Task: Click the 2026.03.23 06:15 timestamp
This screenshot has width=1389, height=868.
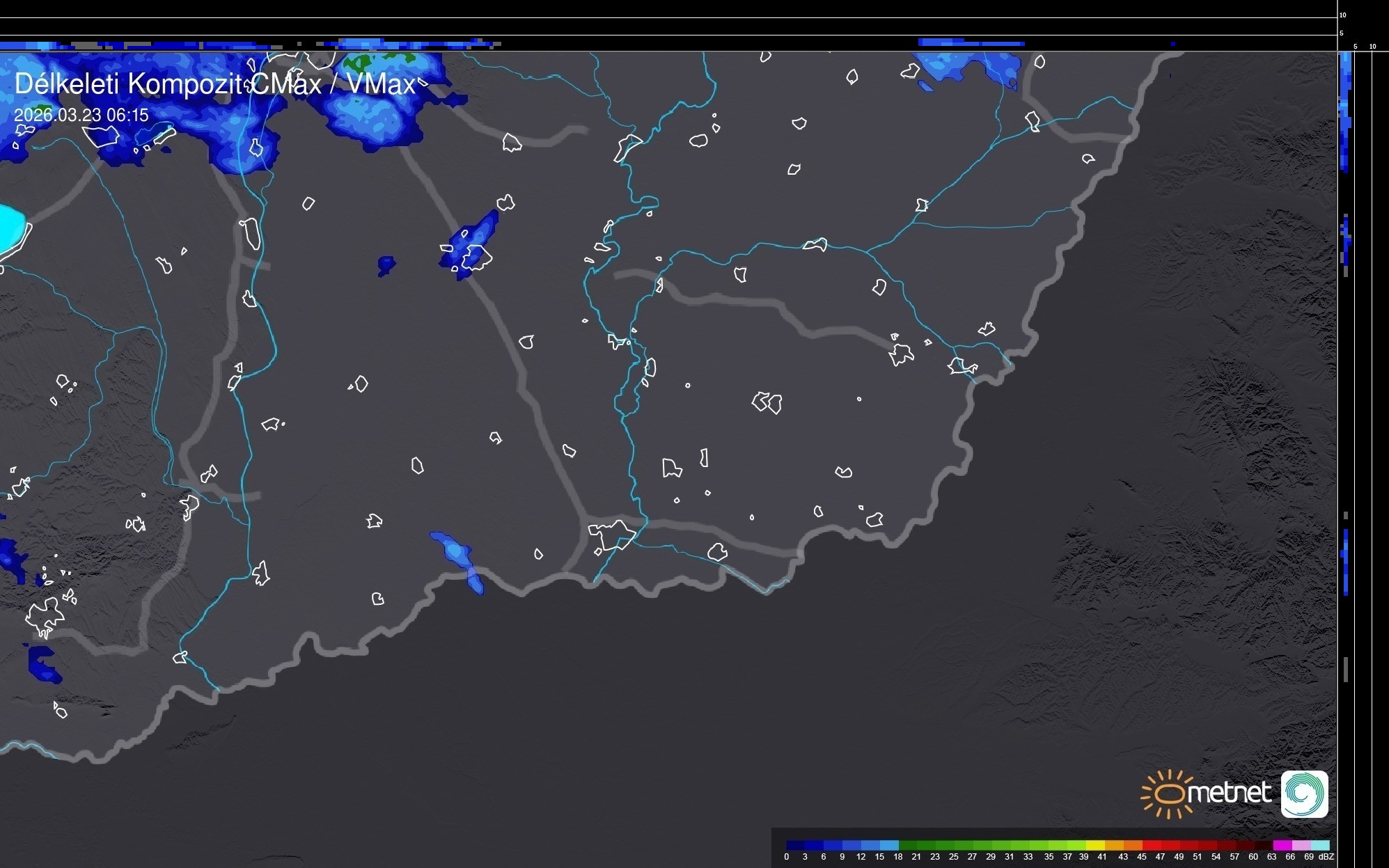Action: point(81,115)
